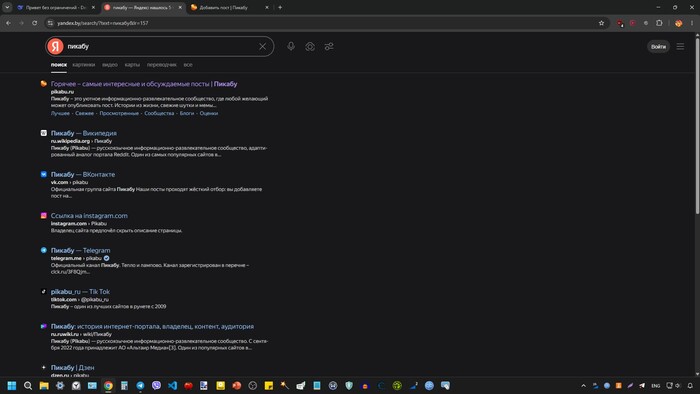Click the Wikipedia favicon beside the result

[43, 133]
